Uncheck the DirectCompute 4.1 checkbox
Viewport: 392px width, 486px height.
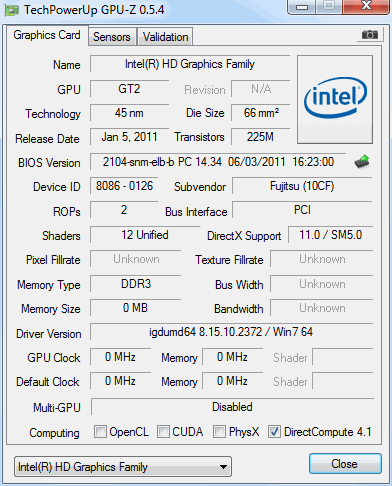[x=274, y=431]
